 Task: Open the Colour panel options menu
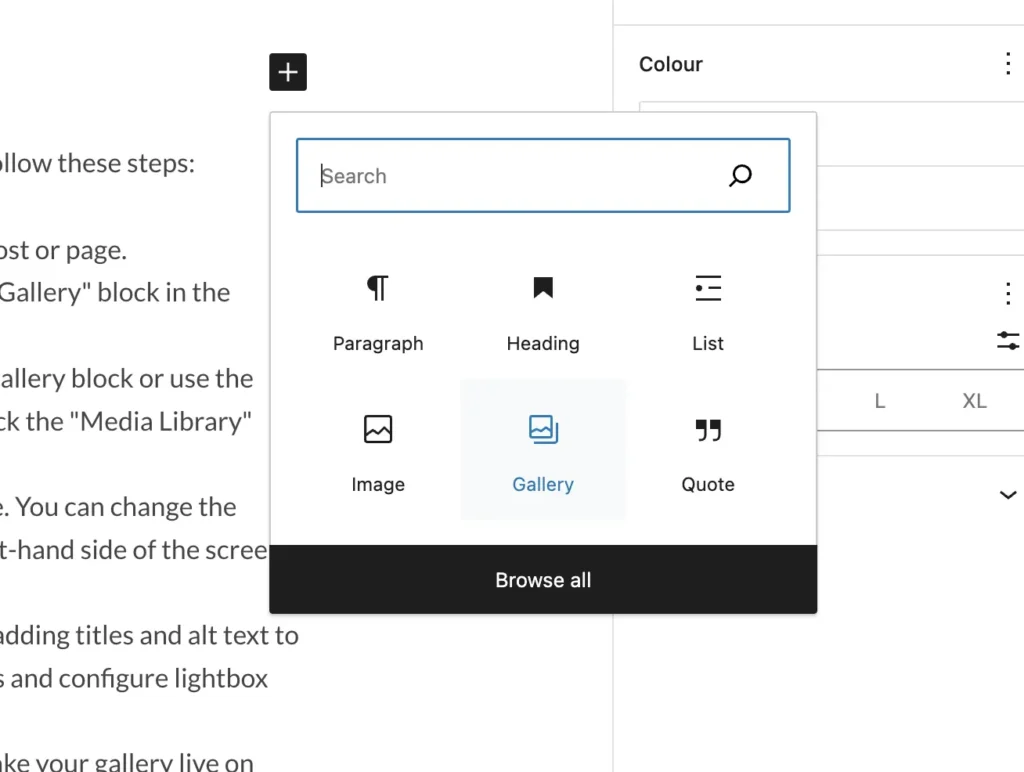(1008, 64)
